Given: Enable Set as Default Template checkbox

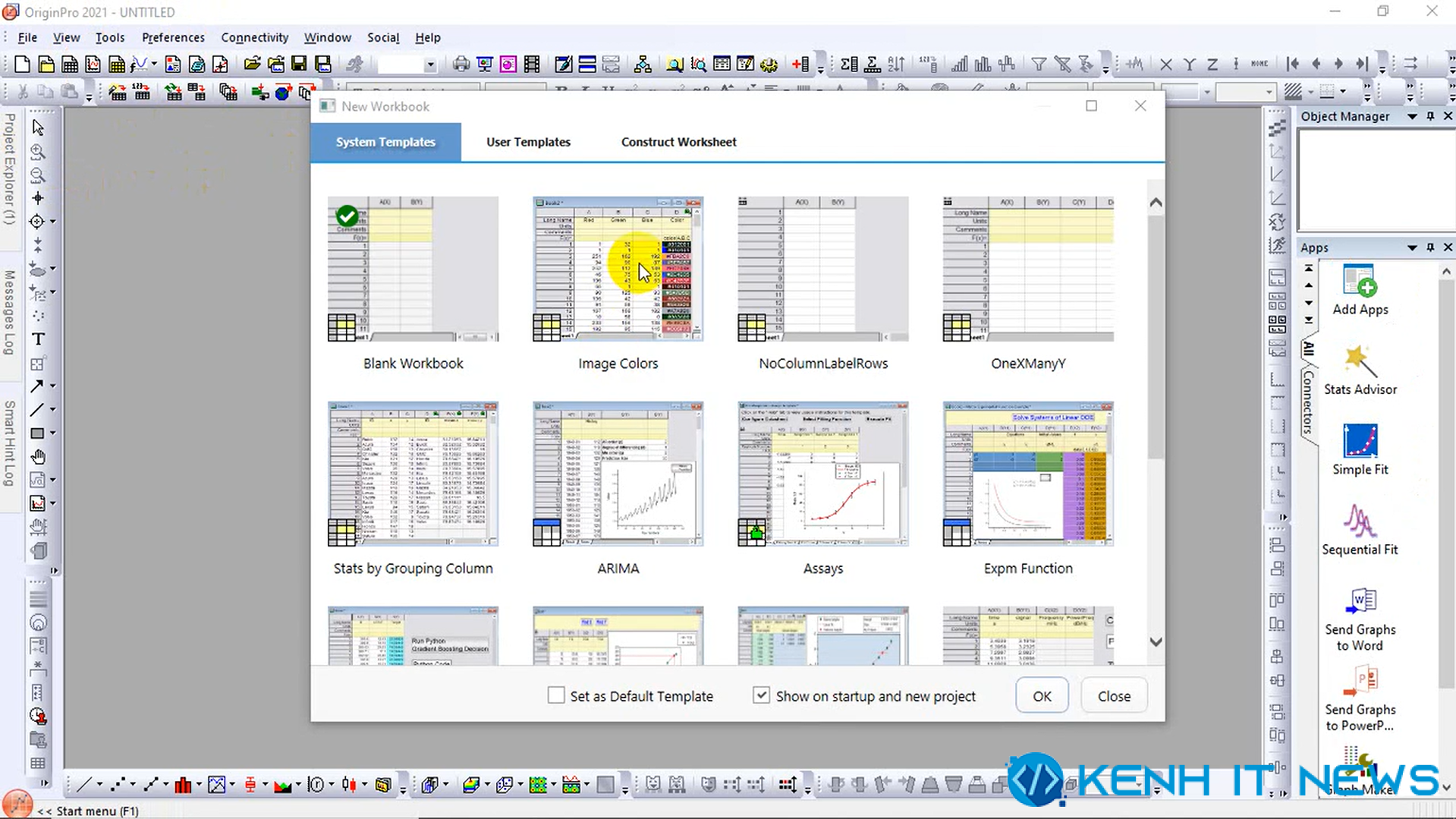Looking at the screenshot, I should (x=556, y=695).
